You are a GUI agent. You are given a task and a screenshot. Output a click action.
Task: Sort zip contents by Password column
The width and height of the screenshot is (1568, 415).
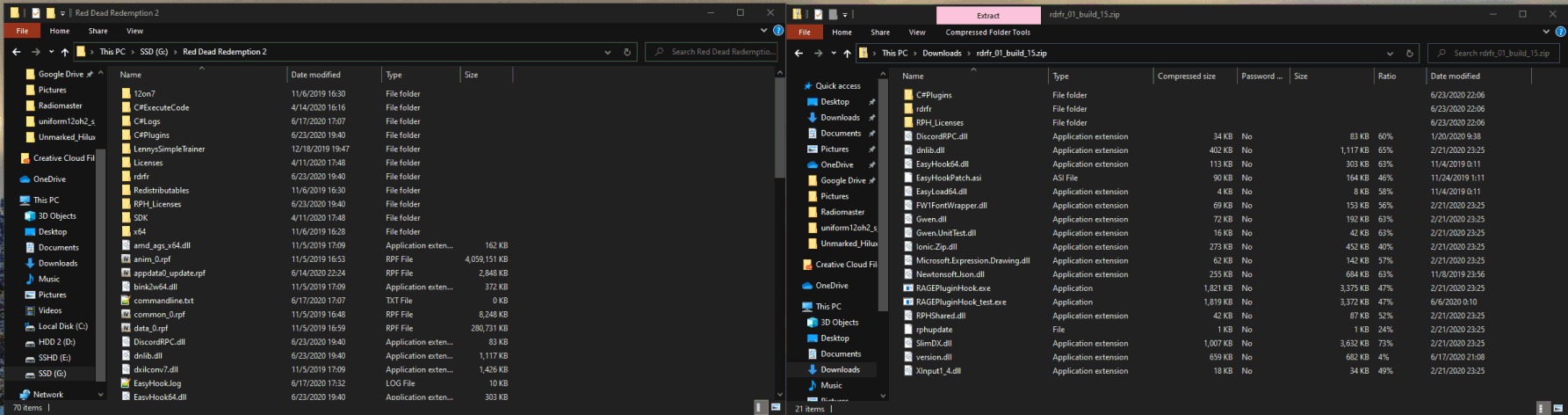pos(1261,76)
